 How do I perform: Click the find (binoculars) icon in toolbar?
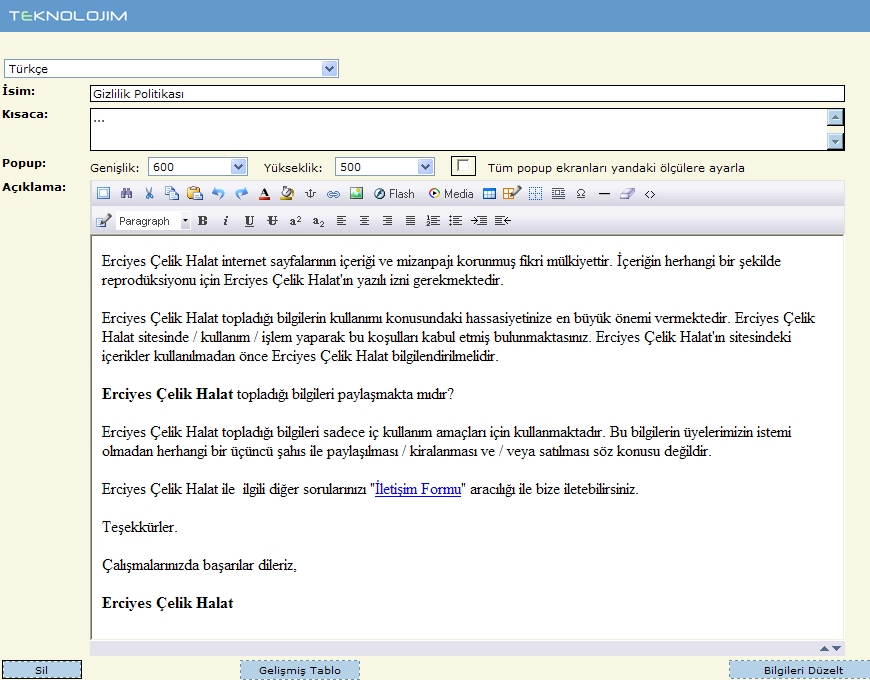click(126, 194)
